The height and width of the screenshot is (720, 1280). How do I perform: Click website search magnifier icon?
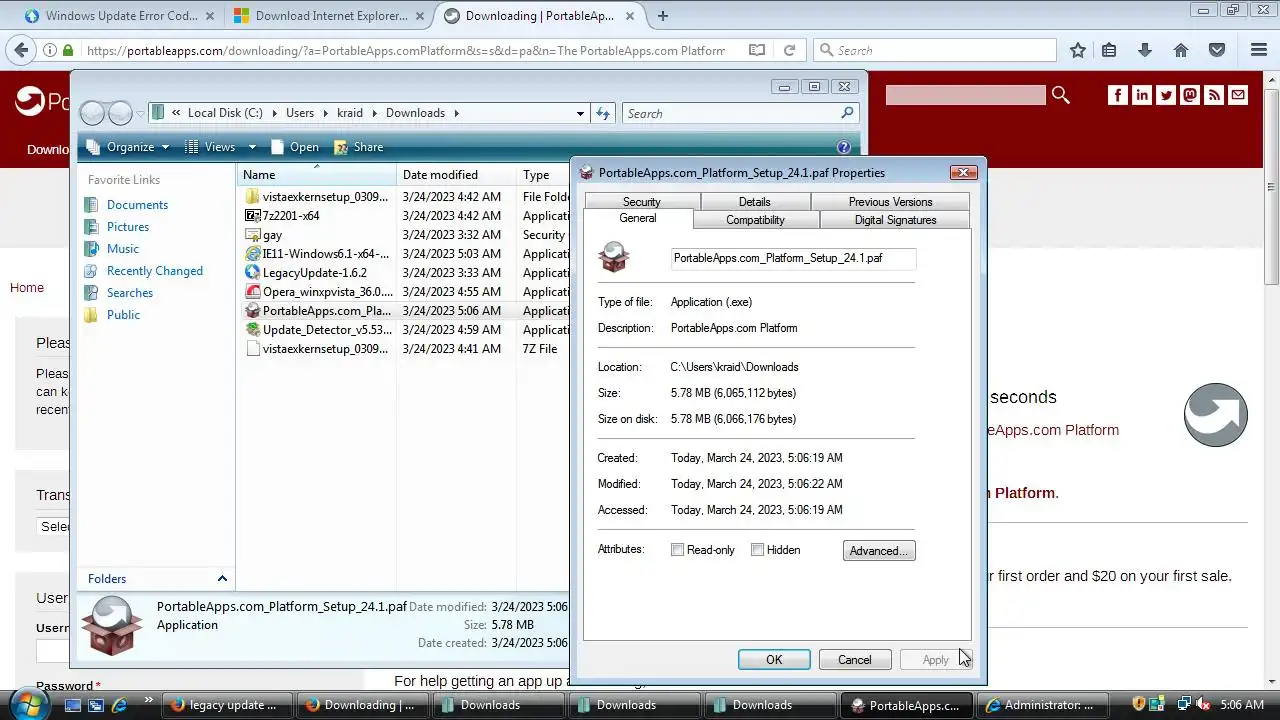(1061, 95)
